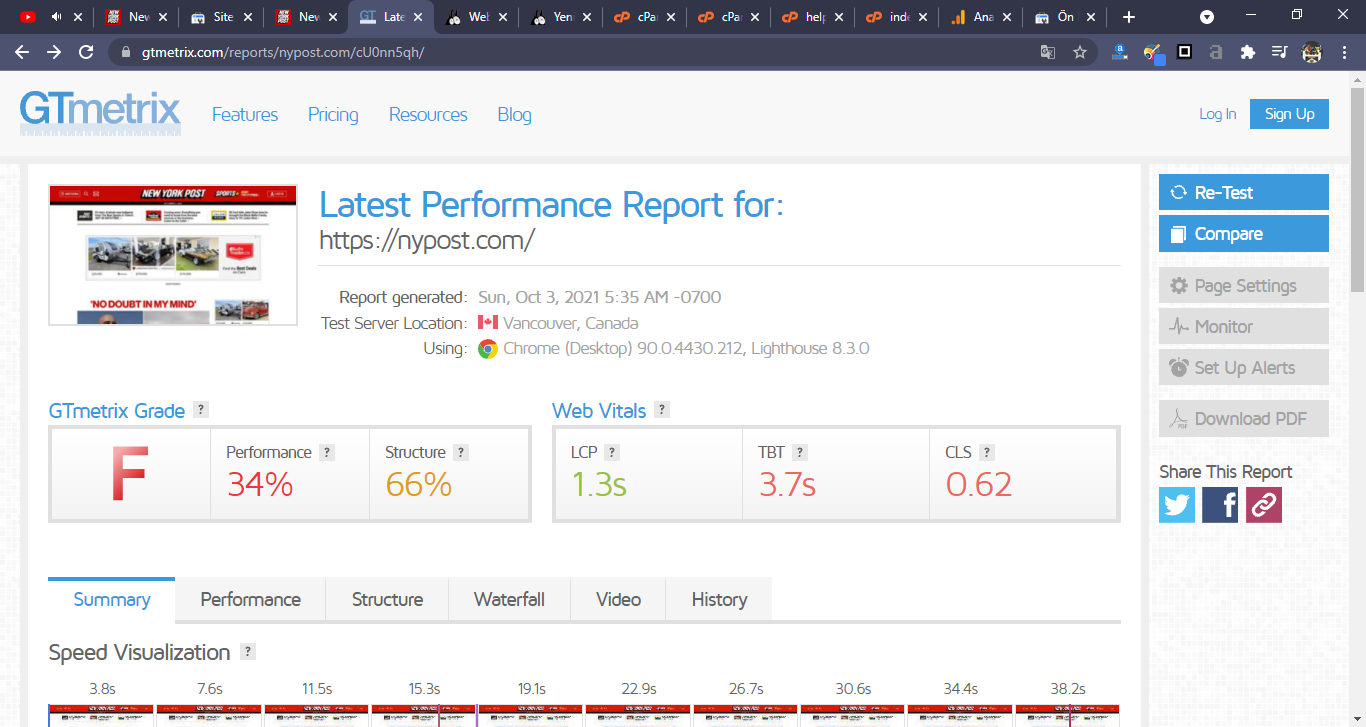Click the Monitor button

(x=1243, y=326)
